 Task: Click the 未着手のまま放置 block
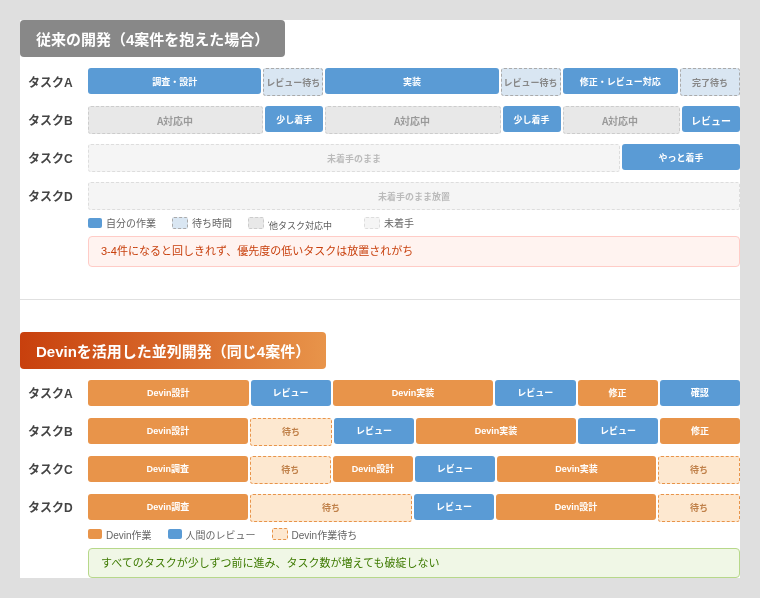414,196
